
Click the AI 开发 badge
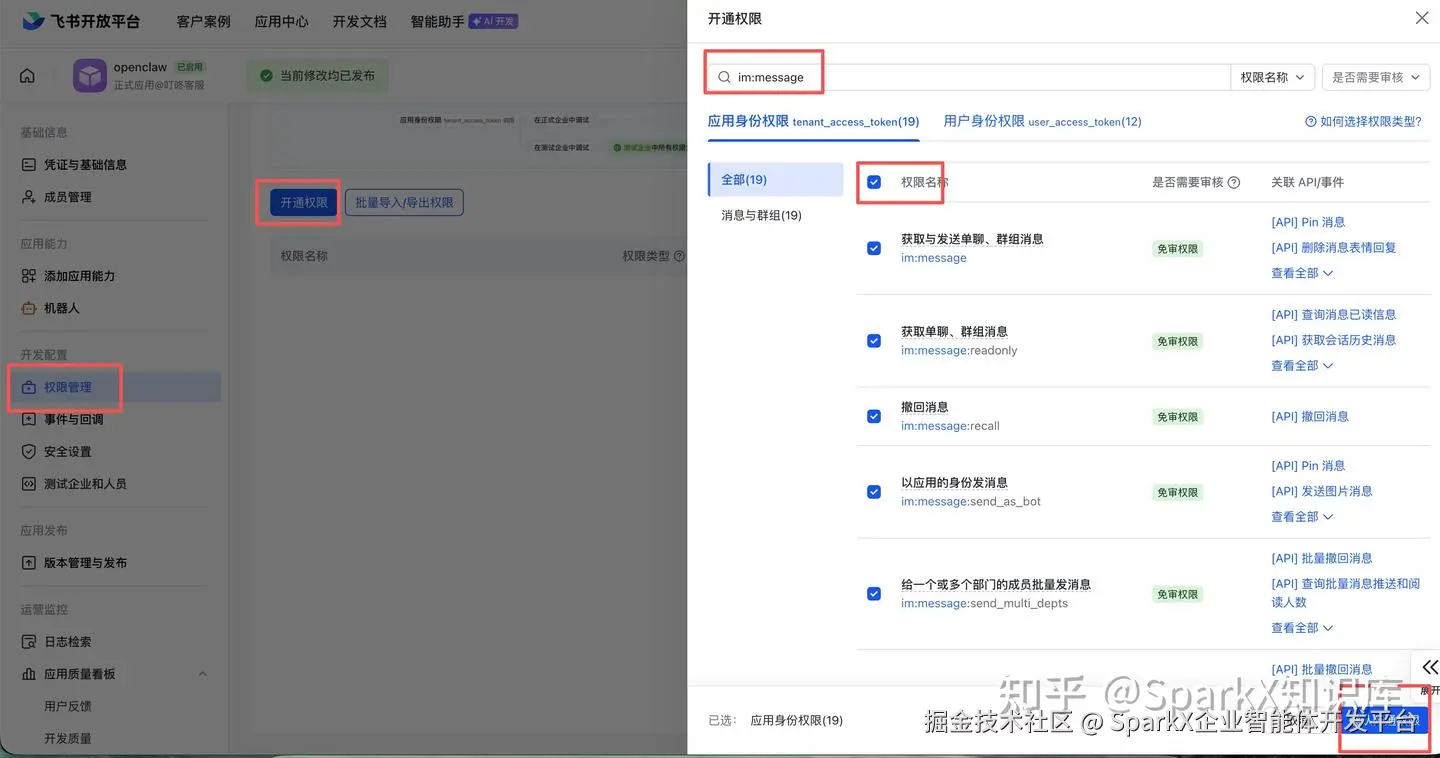coord(493,21)
